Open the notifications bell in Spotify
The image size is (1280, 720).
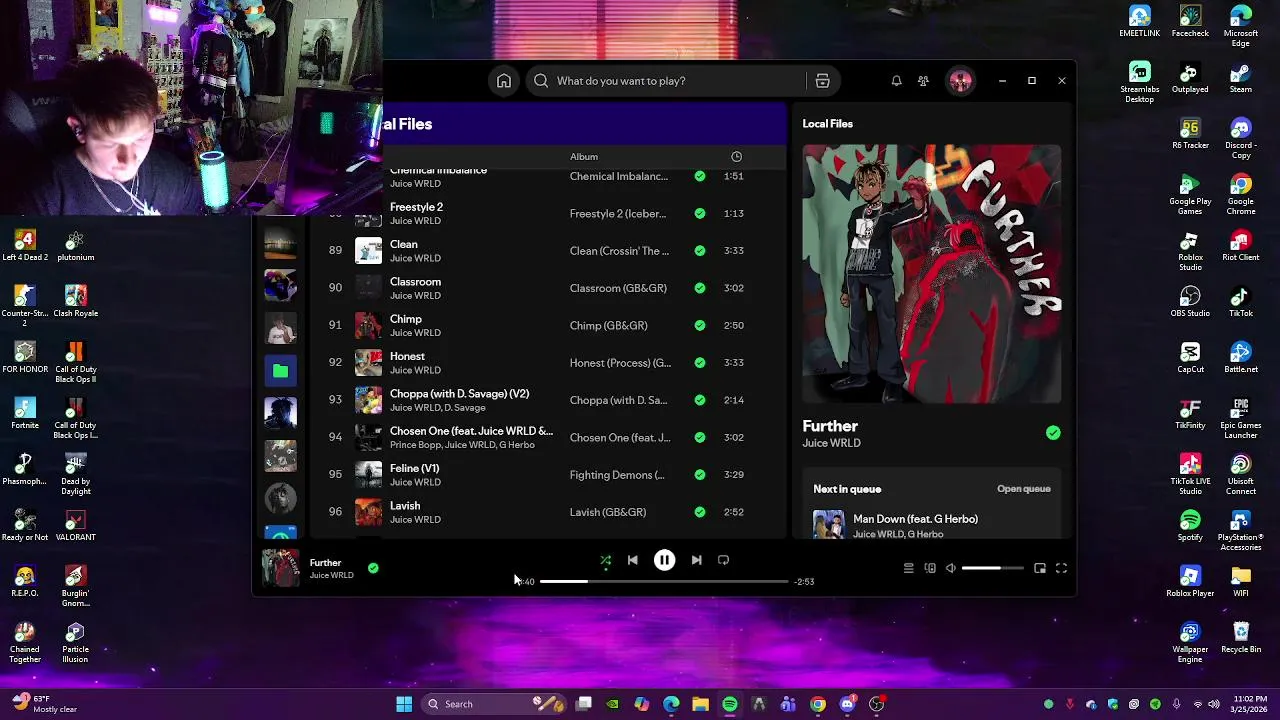pos(896,81)
